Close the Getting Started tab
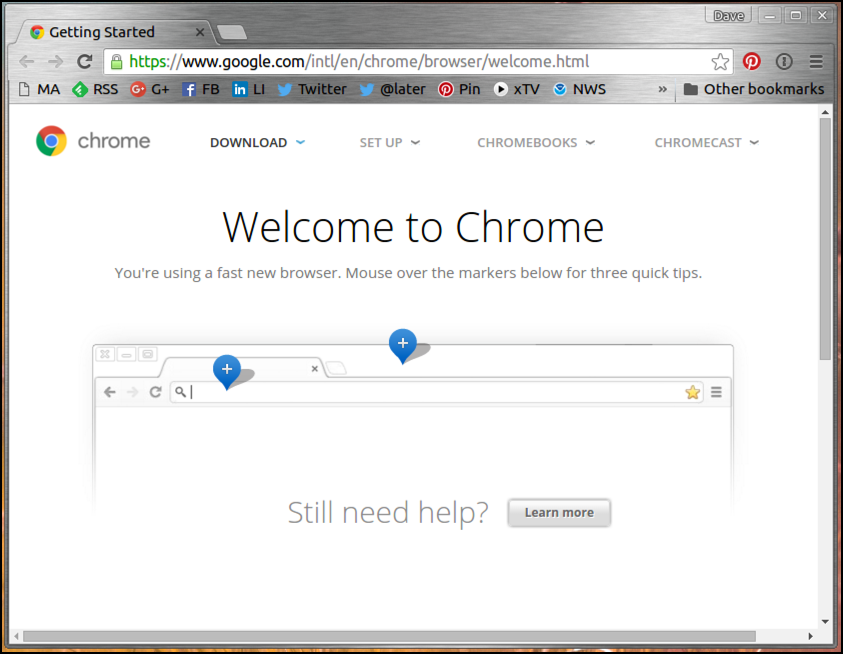Image resolution: width=843 pixels, height=654 pixels. coord(199,32)
